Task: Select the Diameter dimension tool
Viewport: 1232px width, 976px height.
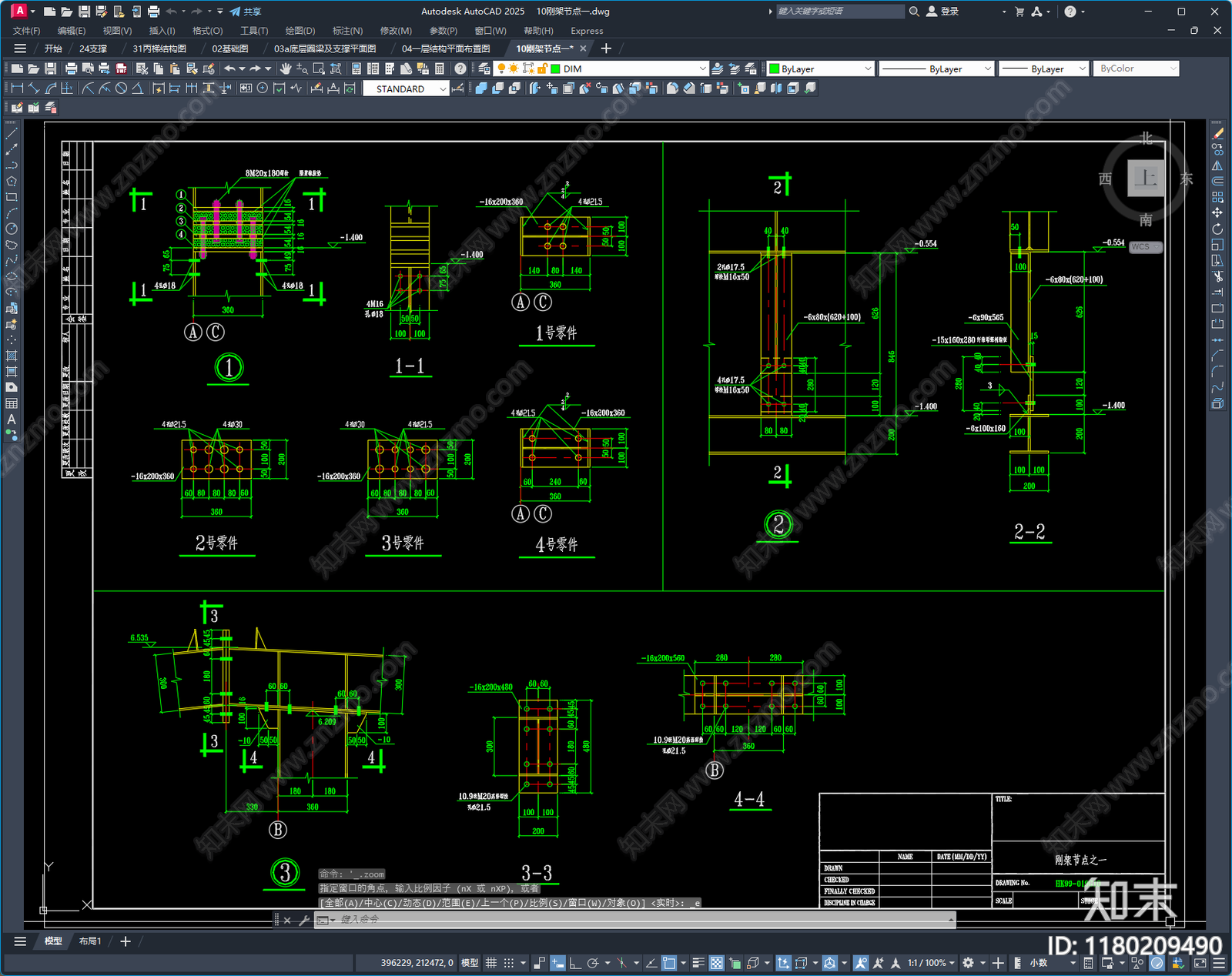Action: 121,89
